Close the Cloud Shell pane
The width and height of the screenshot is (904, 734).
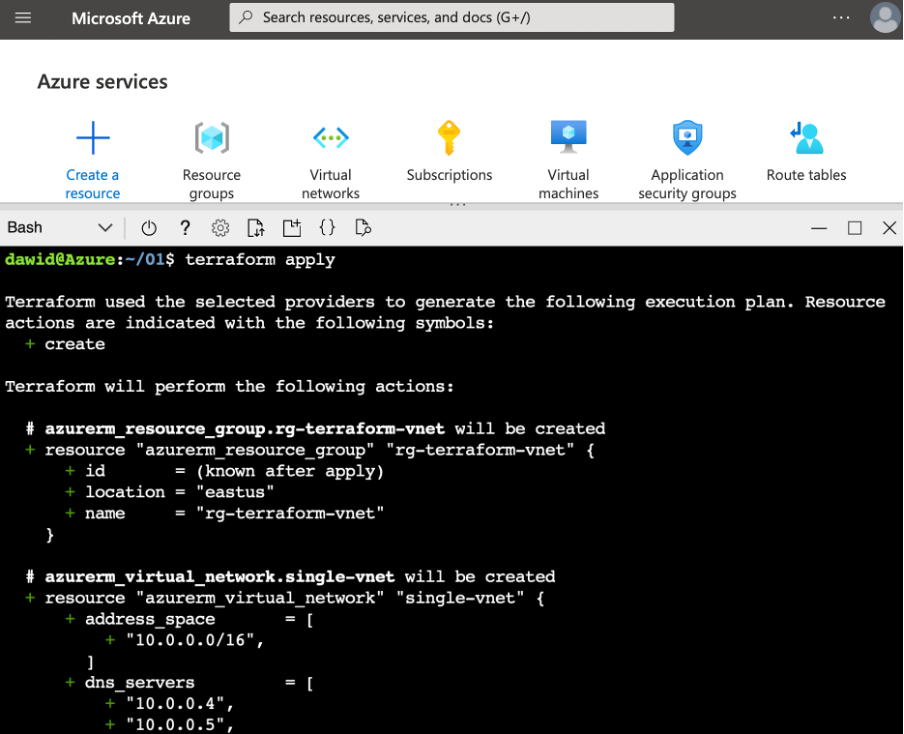(890, 228)
